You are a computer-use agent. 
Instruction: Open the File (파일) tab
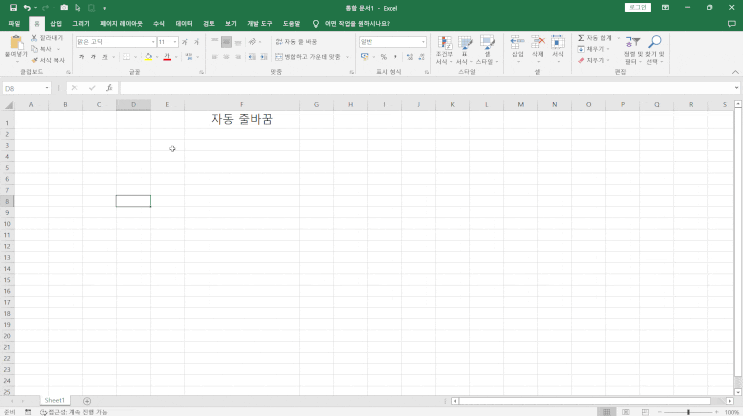14,23
